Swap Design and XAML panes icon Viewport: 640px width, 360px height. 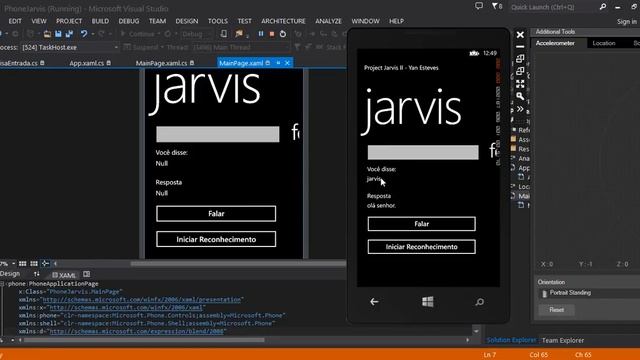pyautogui.click(x=37, y=274)
